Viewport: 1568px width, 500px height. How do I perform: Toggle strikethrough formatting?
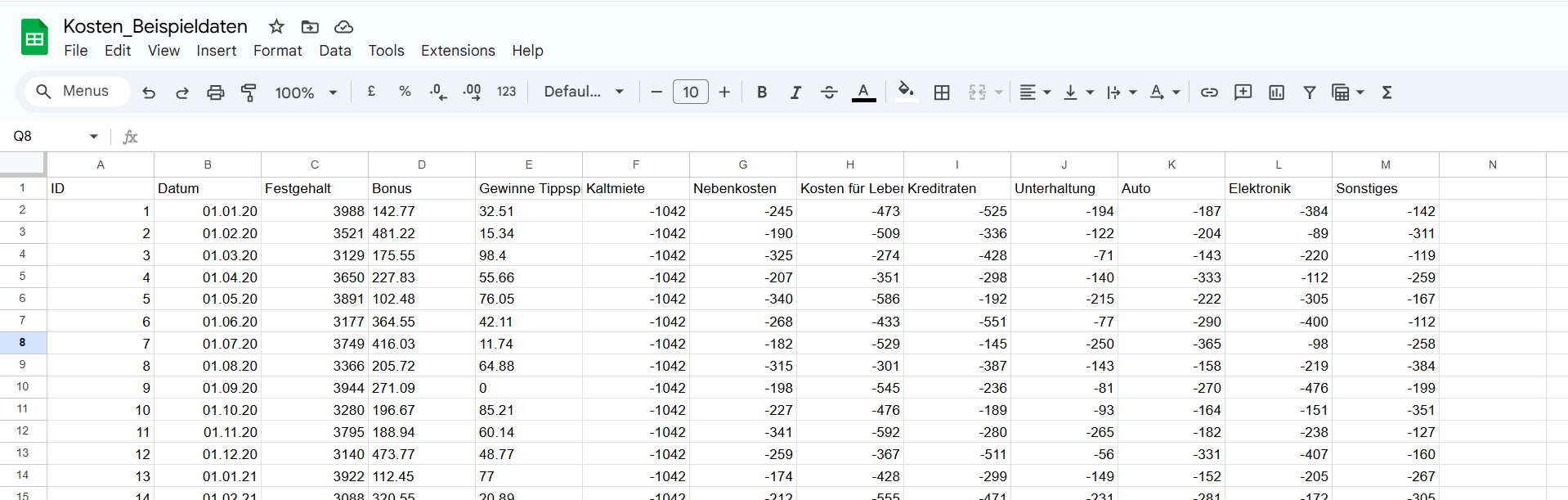[829, 92]
